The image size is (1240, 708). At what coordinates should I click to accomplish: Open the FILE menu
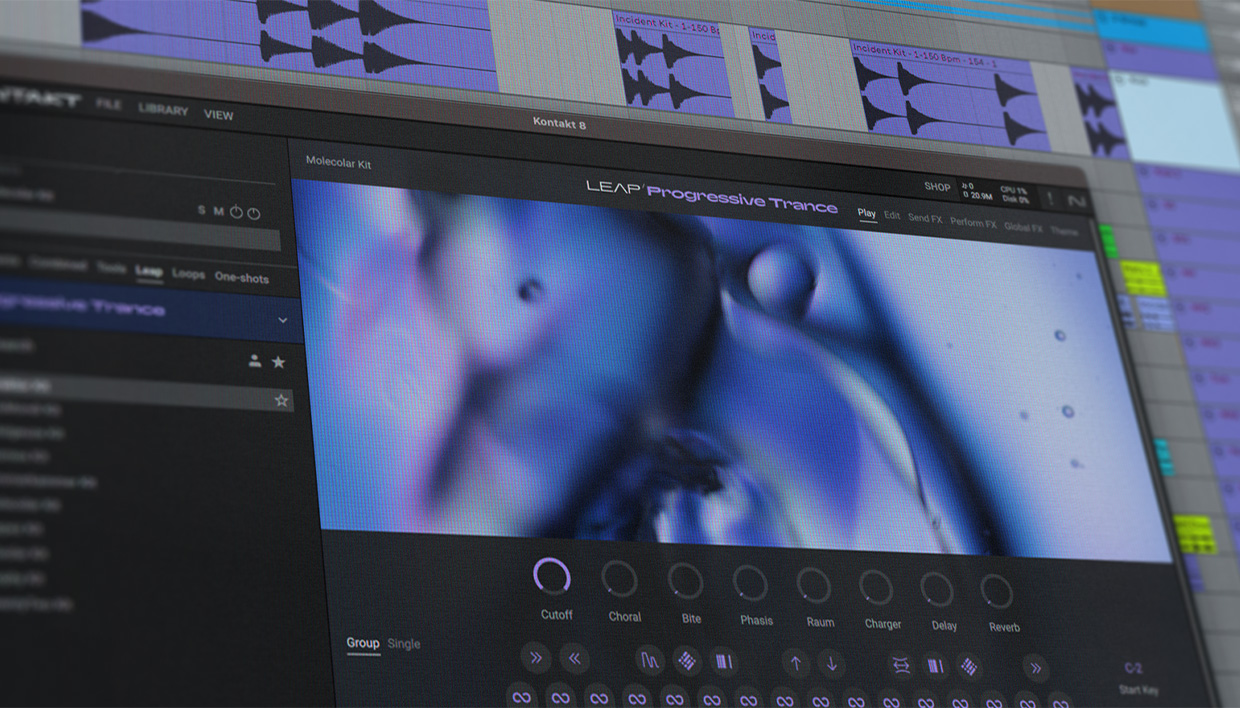pos(109,105)
